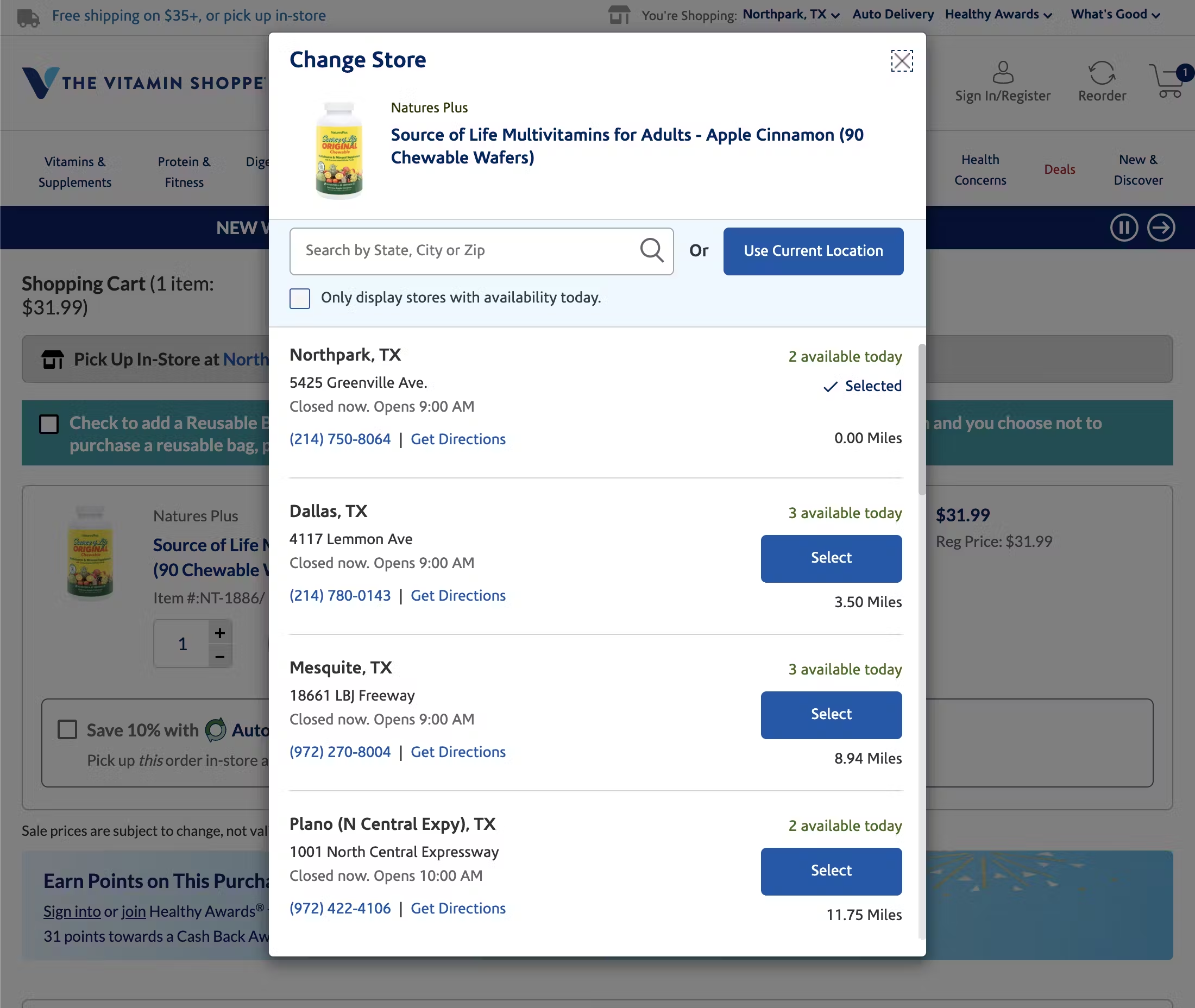Get Directions to the Dallas, TX store

click(458, 595)
